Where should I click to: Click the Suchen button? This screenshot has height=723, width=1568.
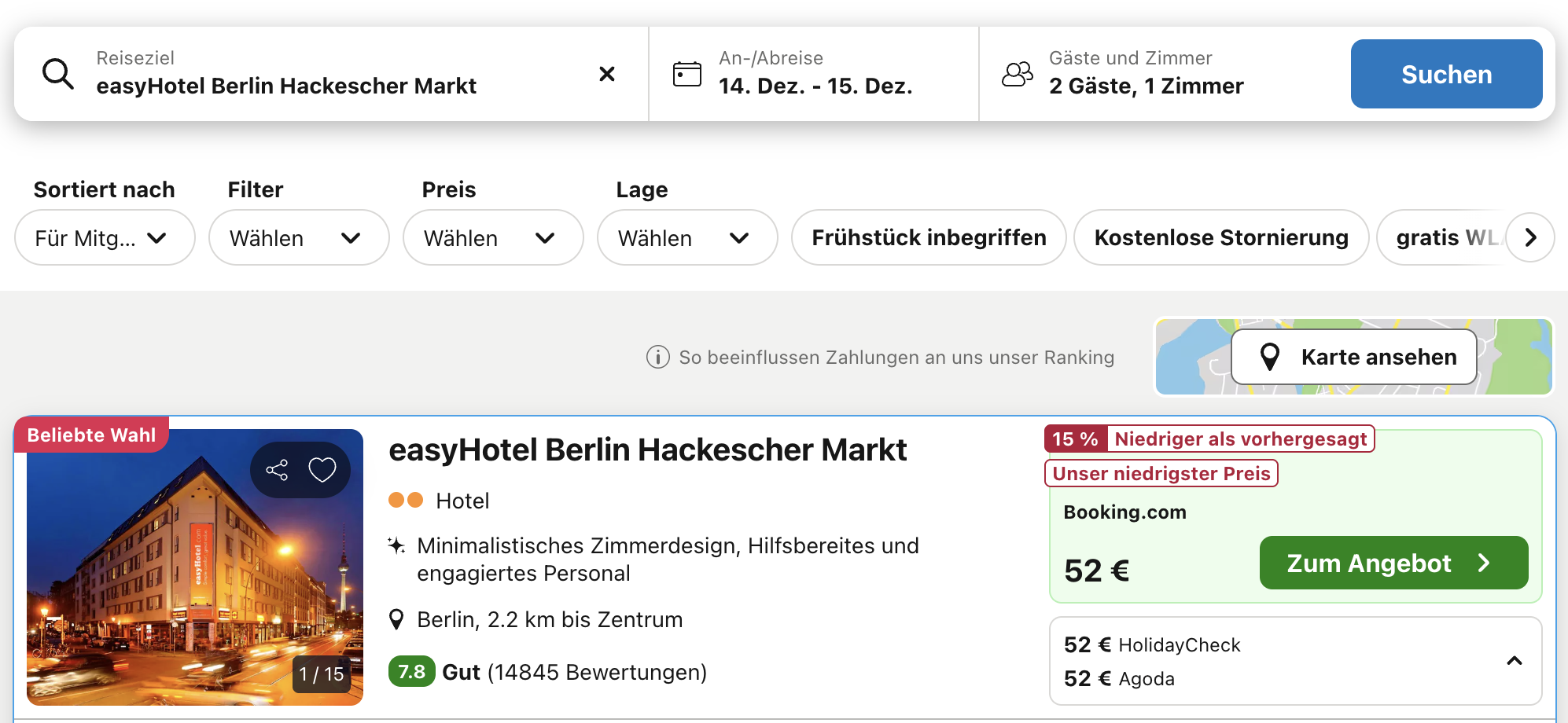(x=1446, y=74)
